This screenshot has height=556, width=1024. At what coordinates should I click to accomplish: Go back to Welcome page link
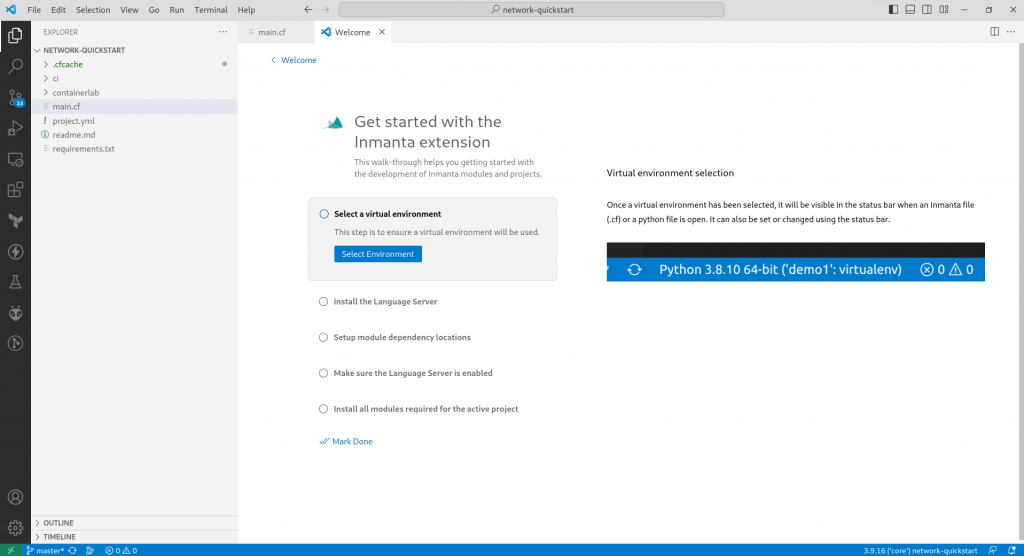pyautogui.click(x=294, y=60)
